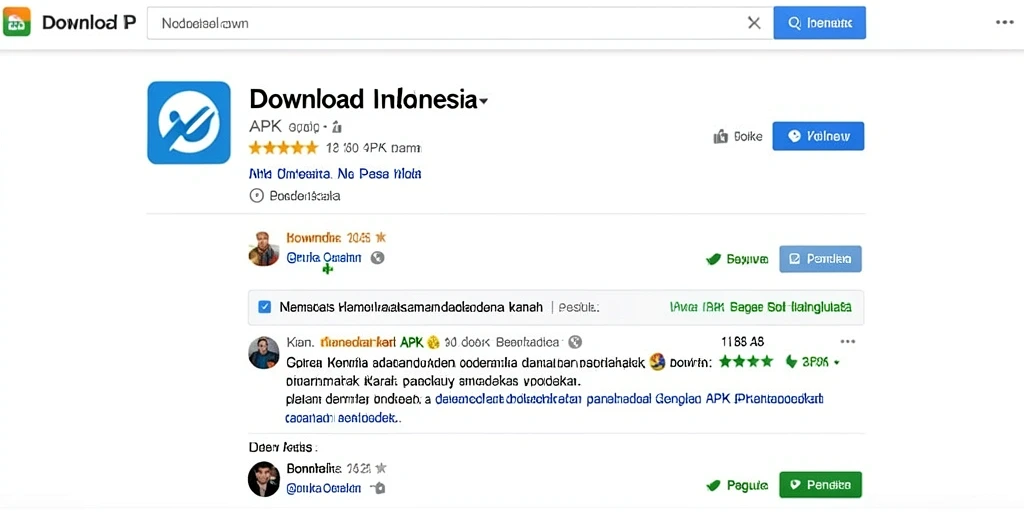Click the grey globe icon beside first username
Viewport: 1024px width, 512px height.
(x=377, y=257)
